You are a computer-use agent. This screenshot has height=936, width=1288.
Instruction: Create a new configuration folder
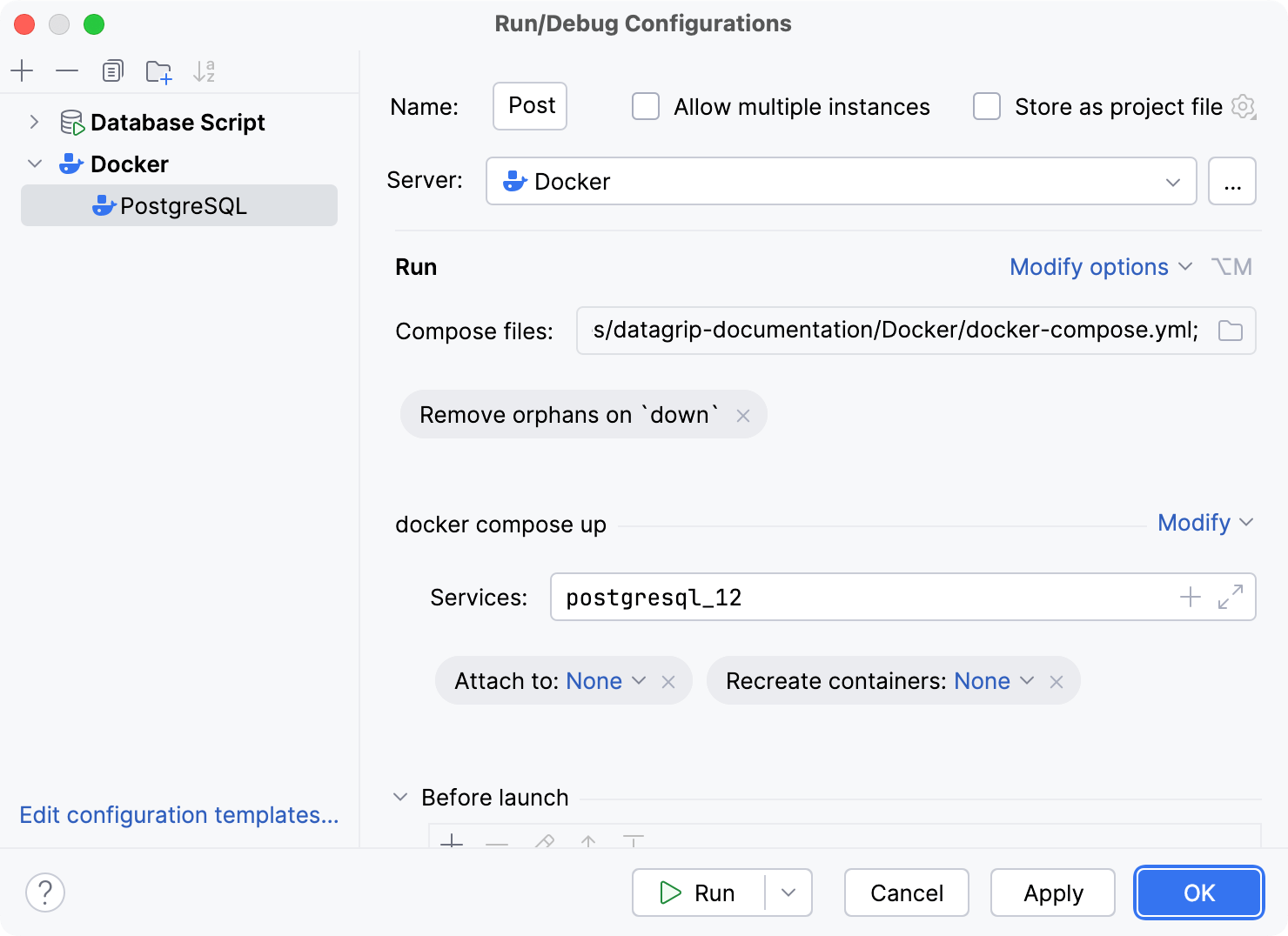pos(158,70)
